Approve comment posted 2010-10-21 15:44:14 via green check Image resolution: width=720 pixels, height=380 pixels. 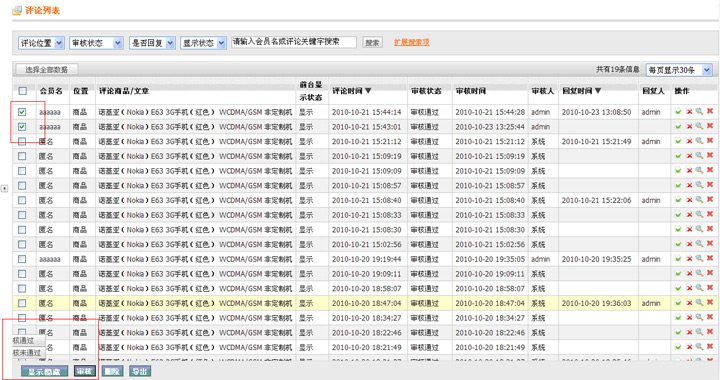point(678,112)
